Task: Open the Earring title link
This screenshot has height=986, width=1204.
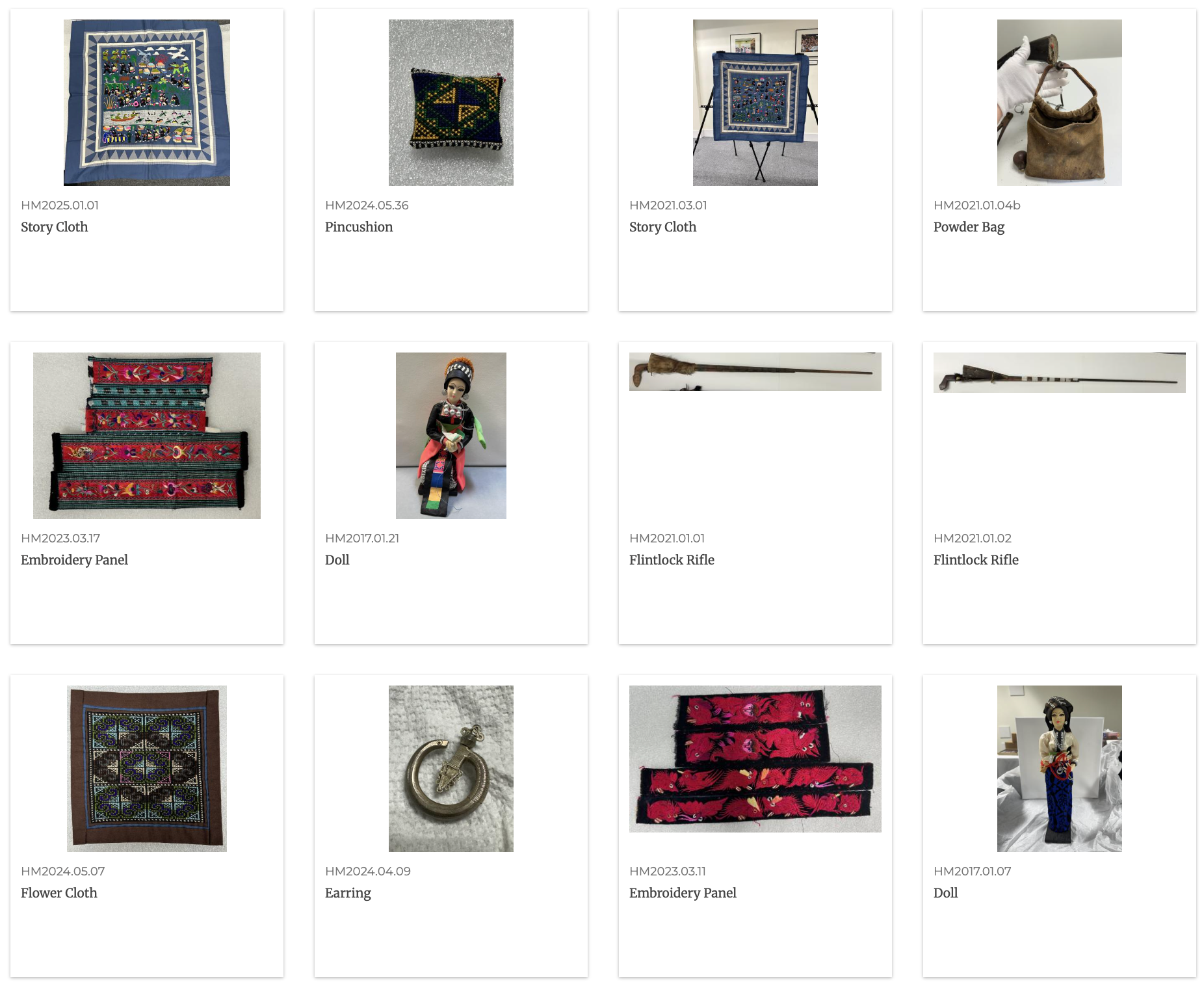Action: tap(348, 893)
